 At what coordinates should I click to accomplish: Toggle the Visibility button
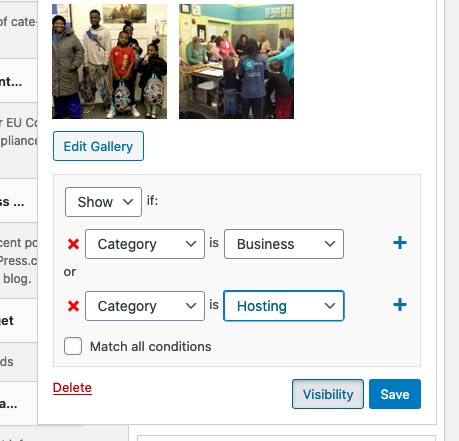click(x=328, y=394)
